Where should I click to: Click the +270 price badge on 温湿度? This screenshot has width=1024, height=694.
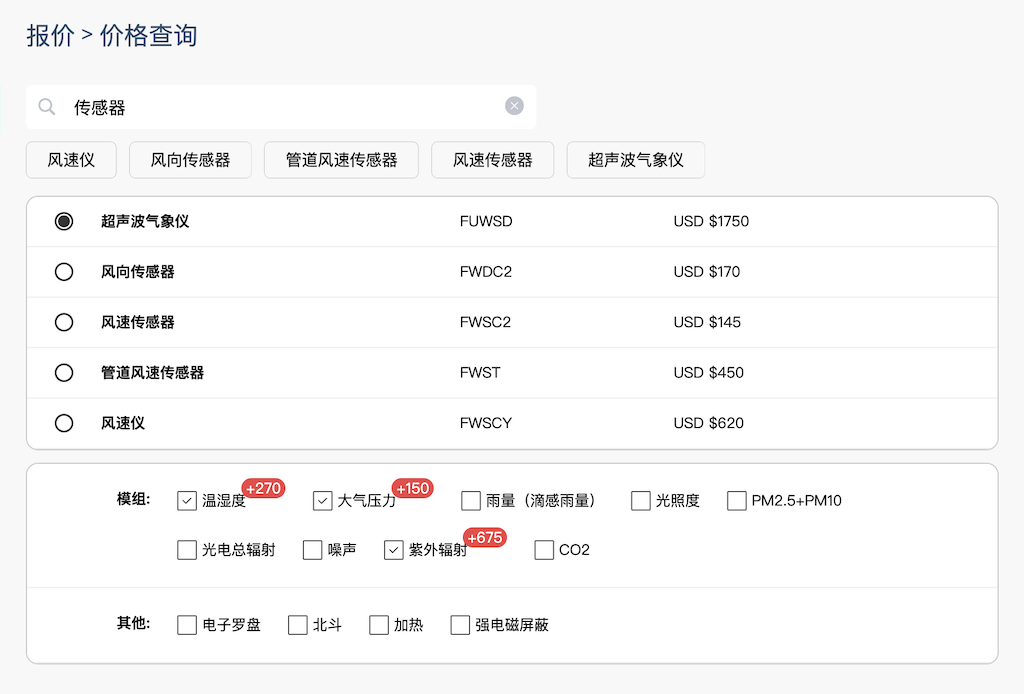(262, 488)
